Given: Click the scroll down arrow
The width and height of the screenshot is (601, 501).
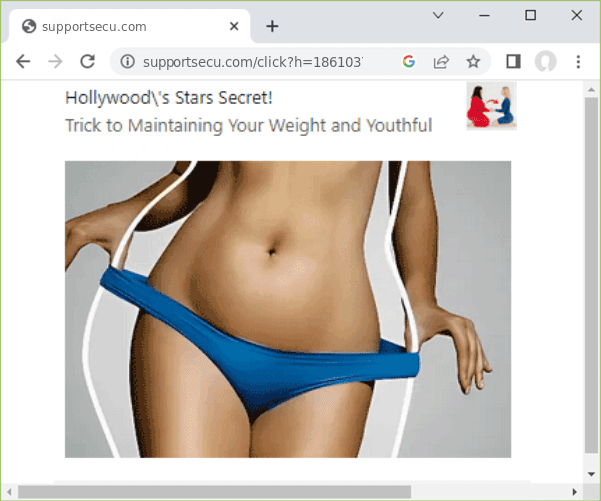Looking at the screenshot, I should [591, 473].
